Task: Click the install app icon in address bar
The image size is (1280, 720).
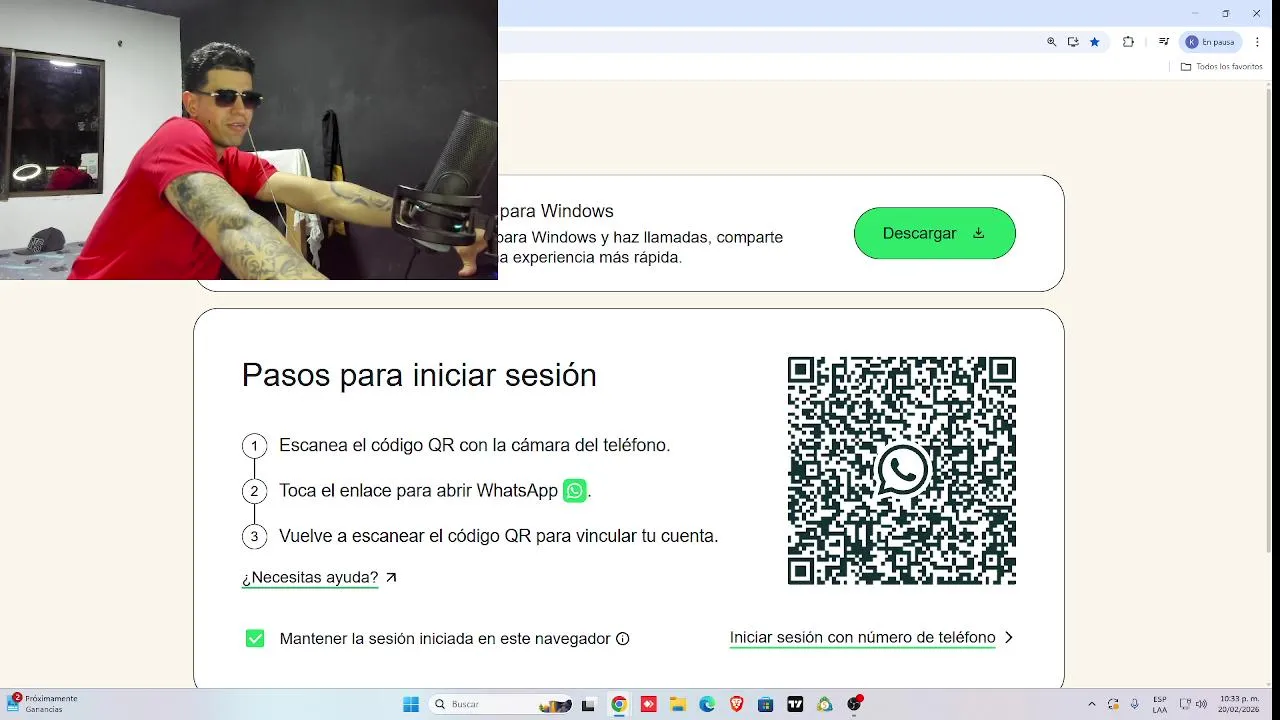Action: click(x=1073, y=42)
